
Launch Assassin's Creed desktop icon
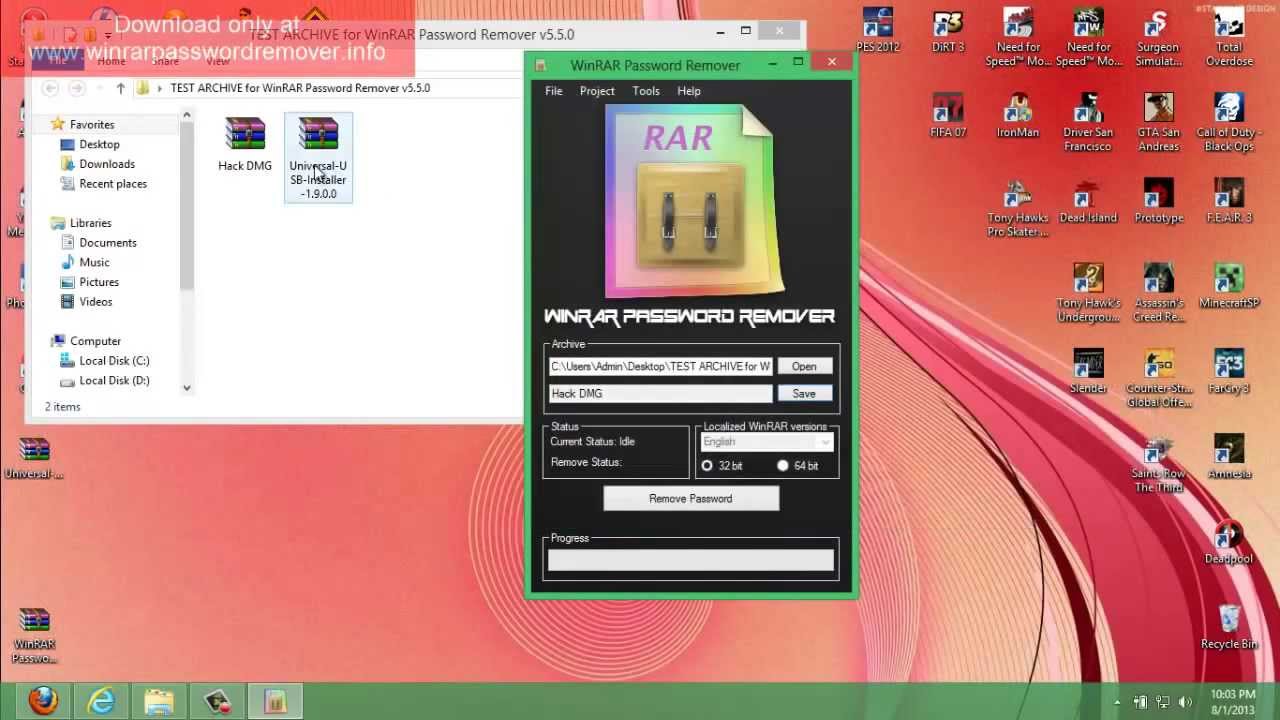(1158, 293)
